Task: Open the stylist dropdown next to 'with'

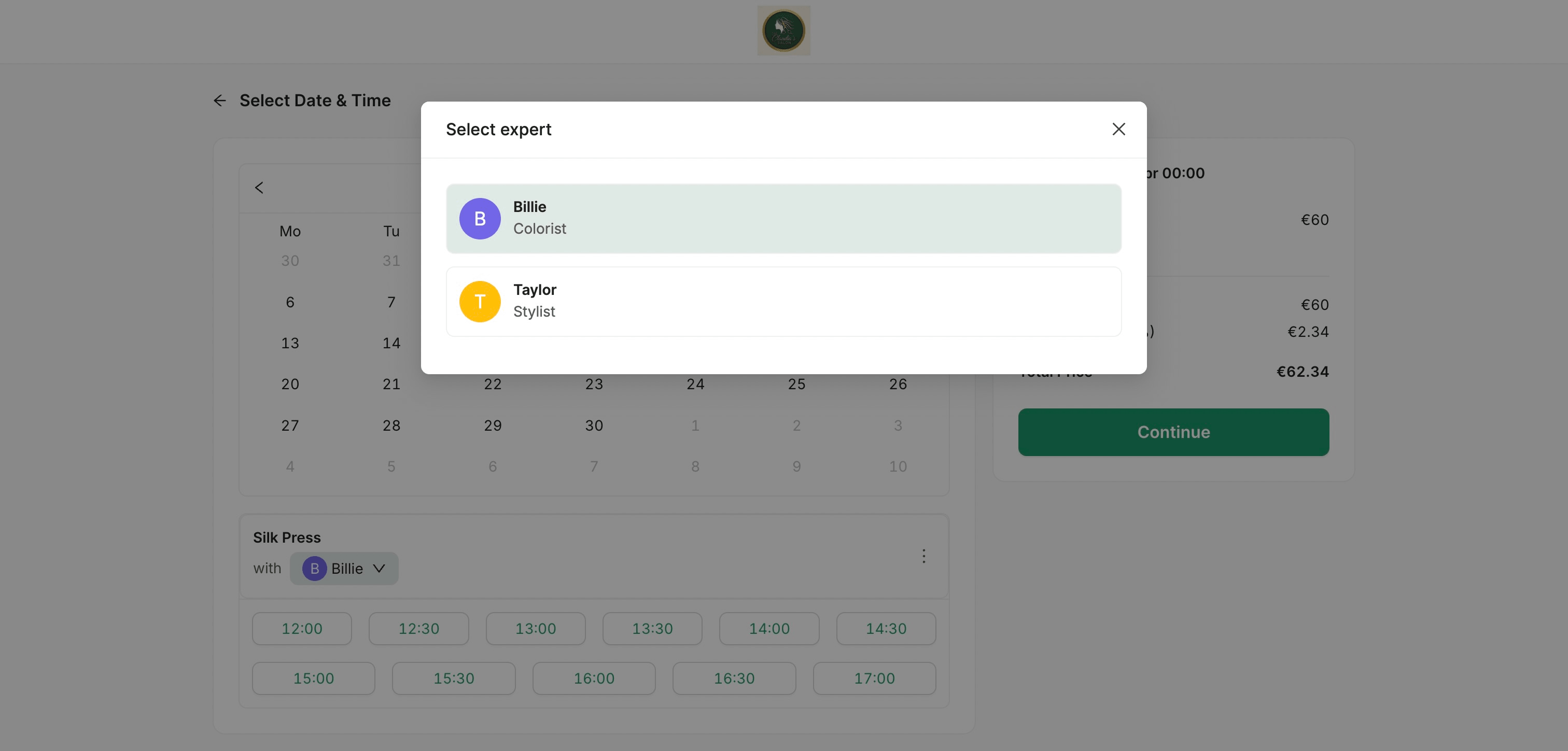Action: pos(344,569)
